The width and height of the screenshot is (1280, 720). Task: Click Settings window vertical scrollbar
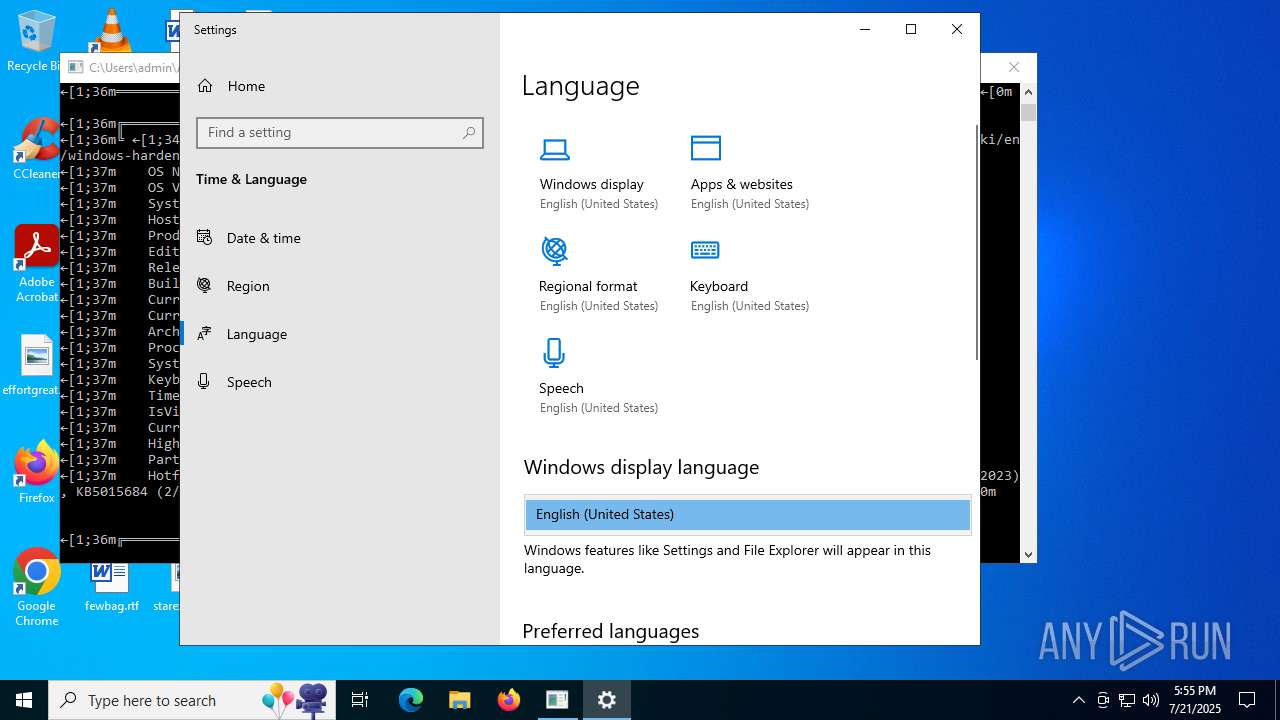(x=977, y=242)
